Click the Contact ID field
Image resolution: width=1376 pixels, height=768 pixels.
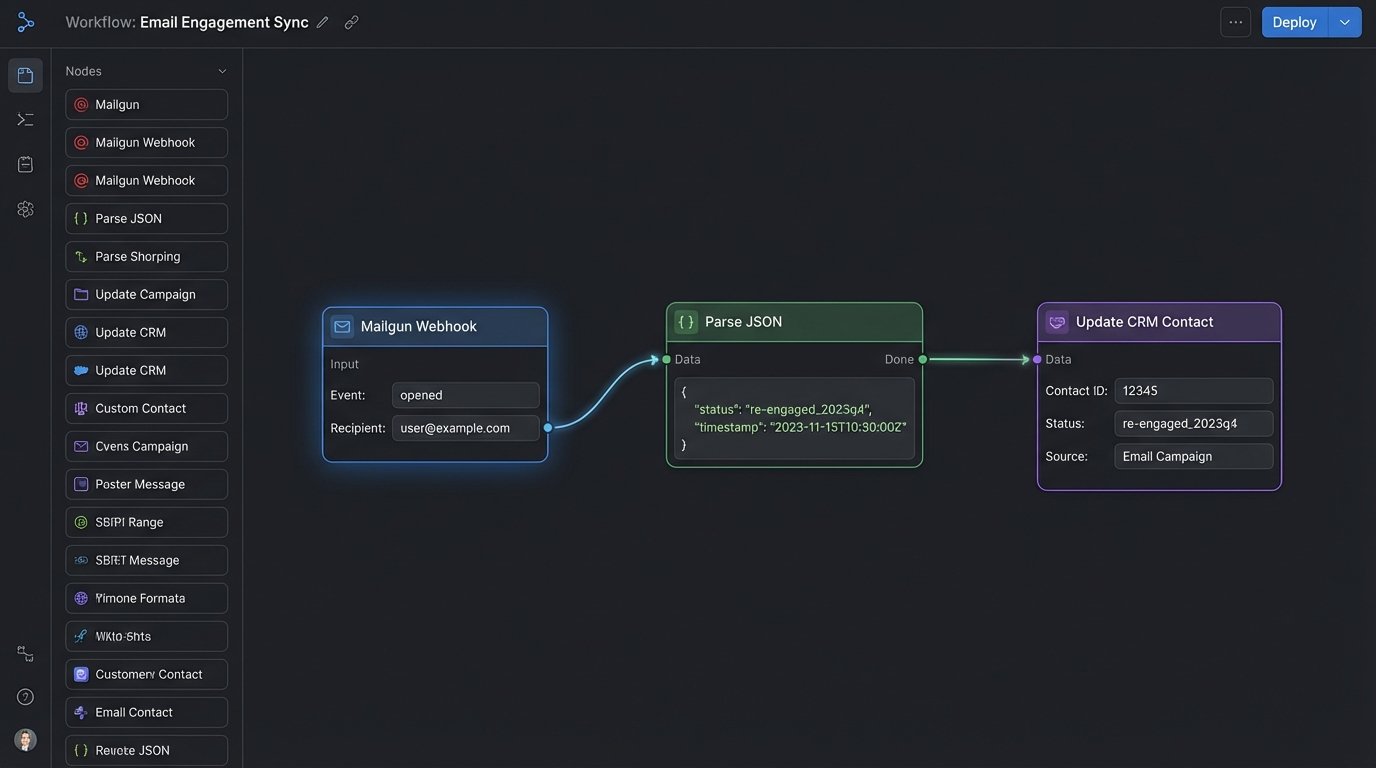coord(1193,391)
